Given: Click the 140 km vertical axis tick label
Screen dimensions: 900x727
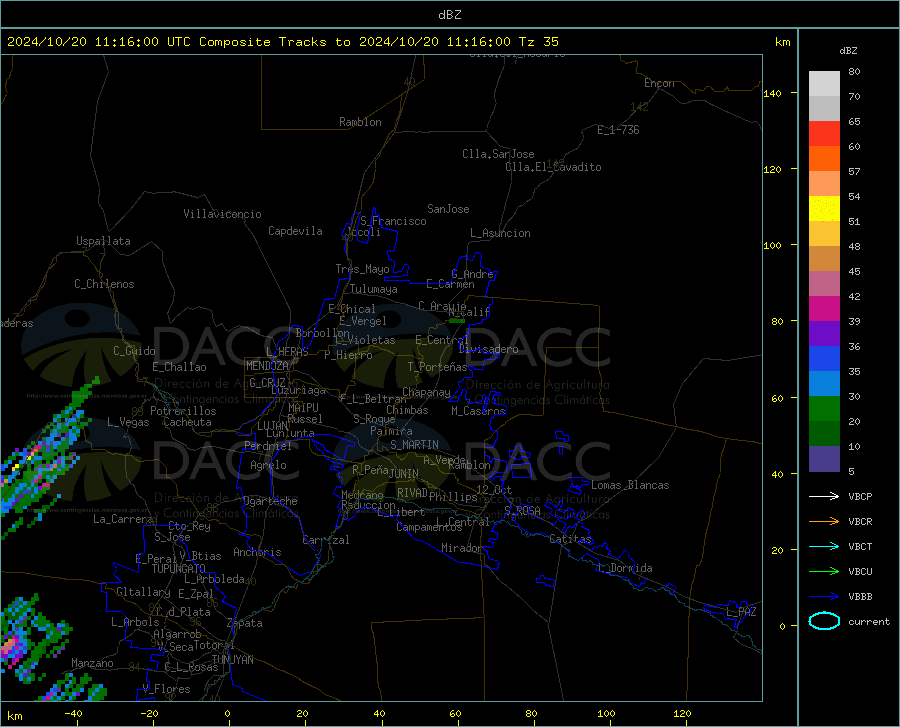Looking at the screenshot, I should click(x=773, y=94).
